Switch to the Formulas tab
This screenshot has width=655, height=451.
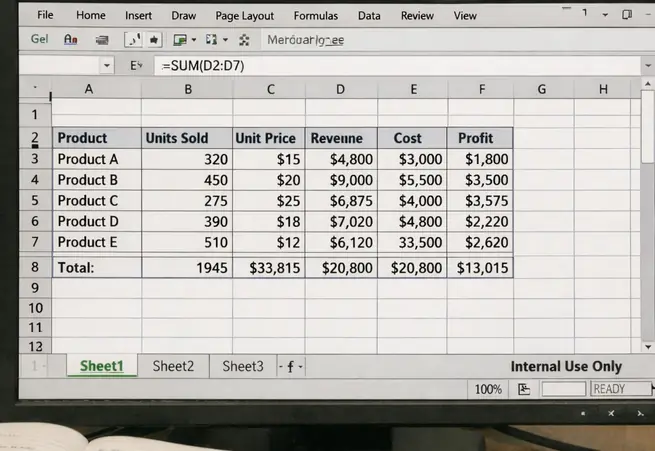315,16
